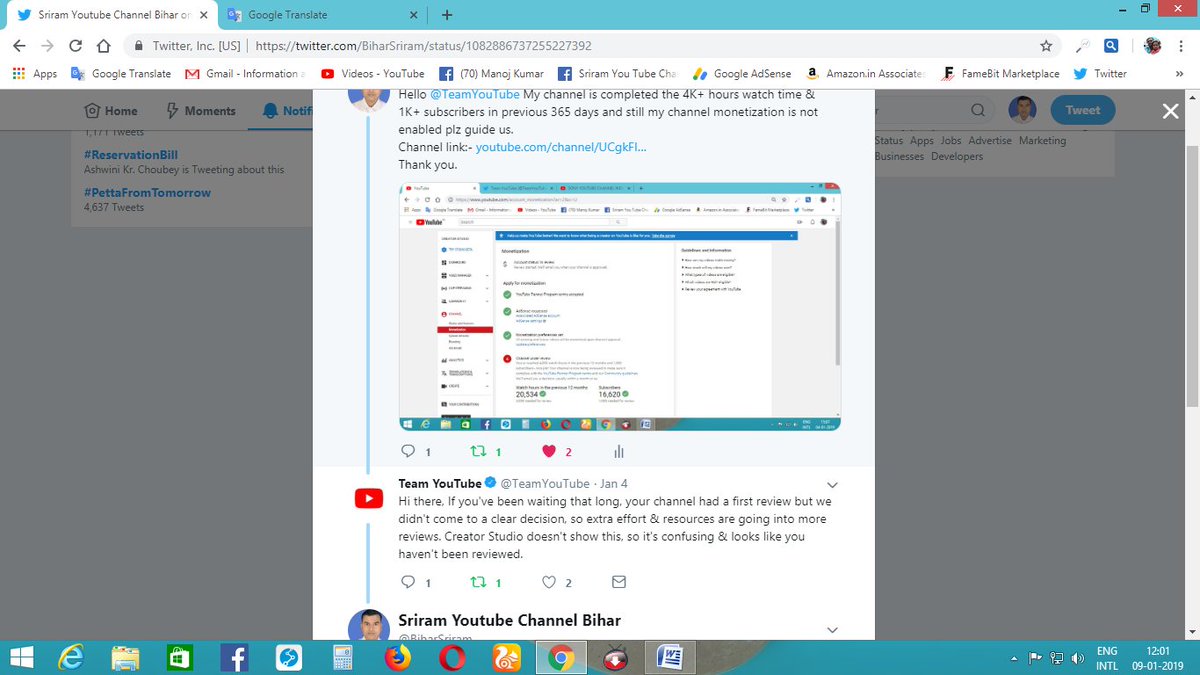
Task: Retweet Sriram's monetization tweet
Action: (477, 452)
